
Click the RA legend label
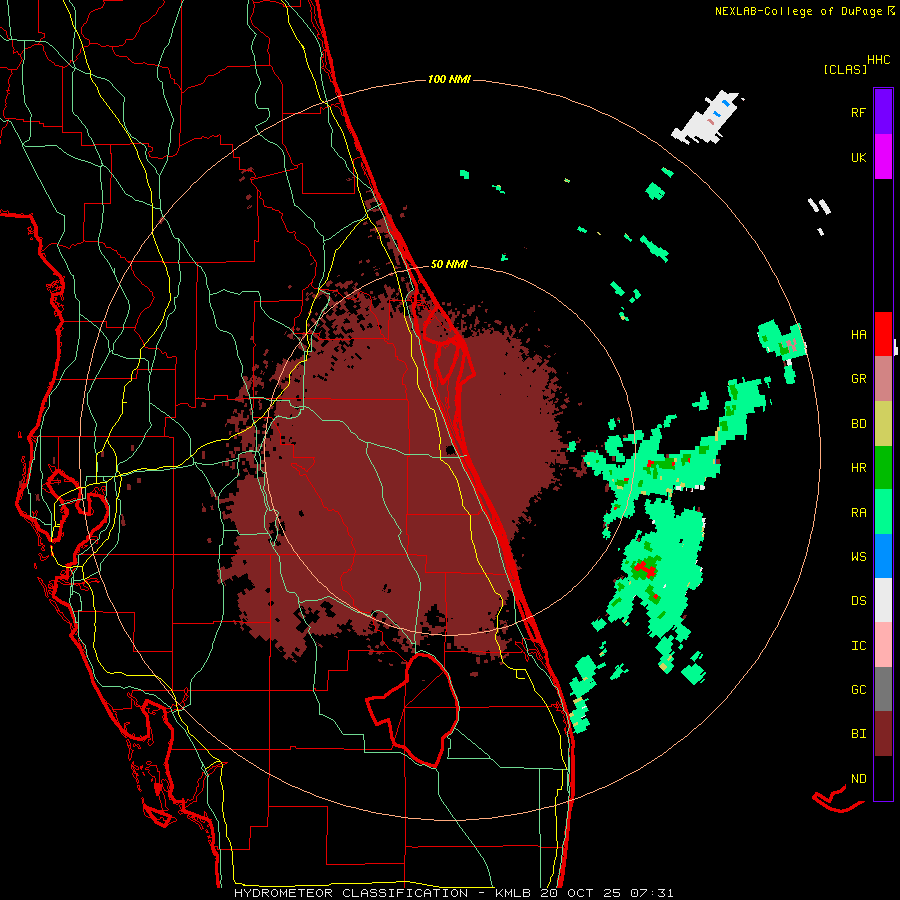pos(858,512)
